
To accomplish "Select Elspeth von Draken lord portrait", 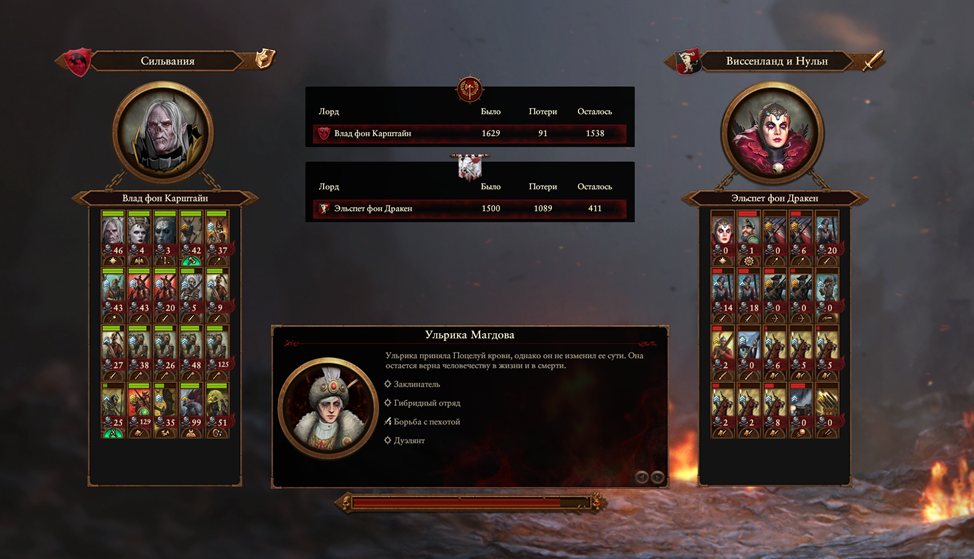I will pos(772,132).
